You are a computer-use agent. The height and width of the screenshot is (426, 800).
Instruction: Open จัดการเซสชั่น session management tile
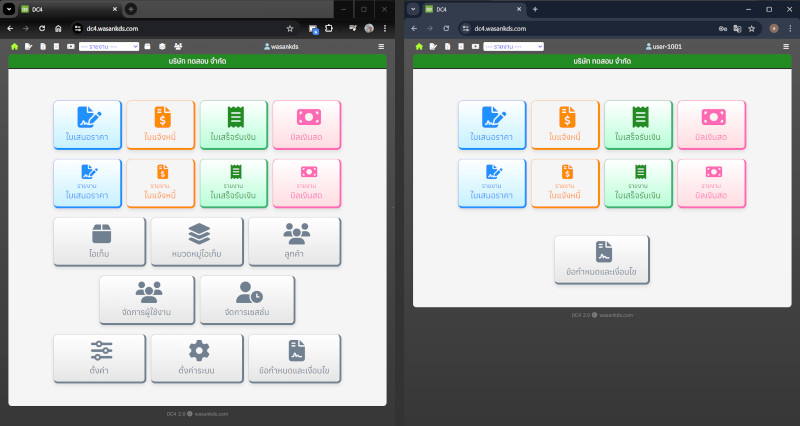click(247, 300)
